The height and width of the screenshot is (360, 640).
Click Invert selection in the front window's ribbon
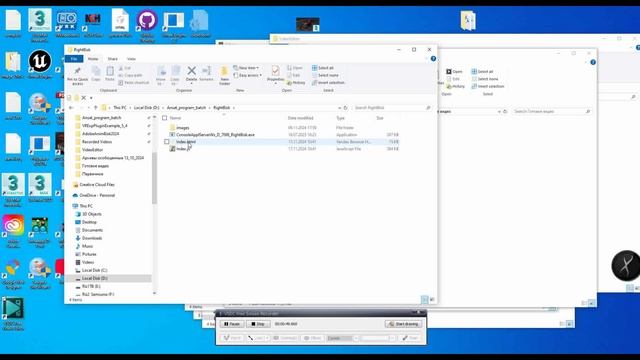click(329, 83)
